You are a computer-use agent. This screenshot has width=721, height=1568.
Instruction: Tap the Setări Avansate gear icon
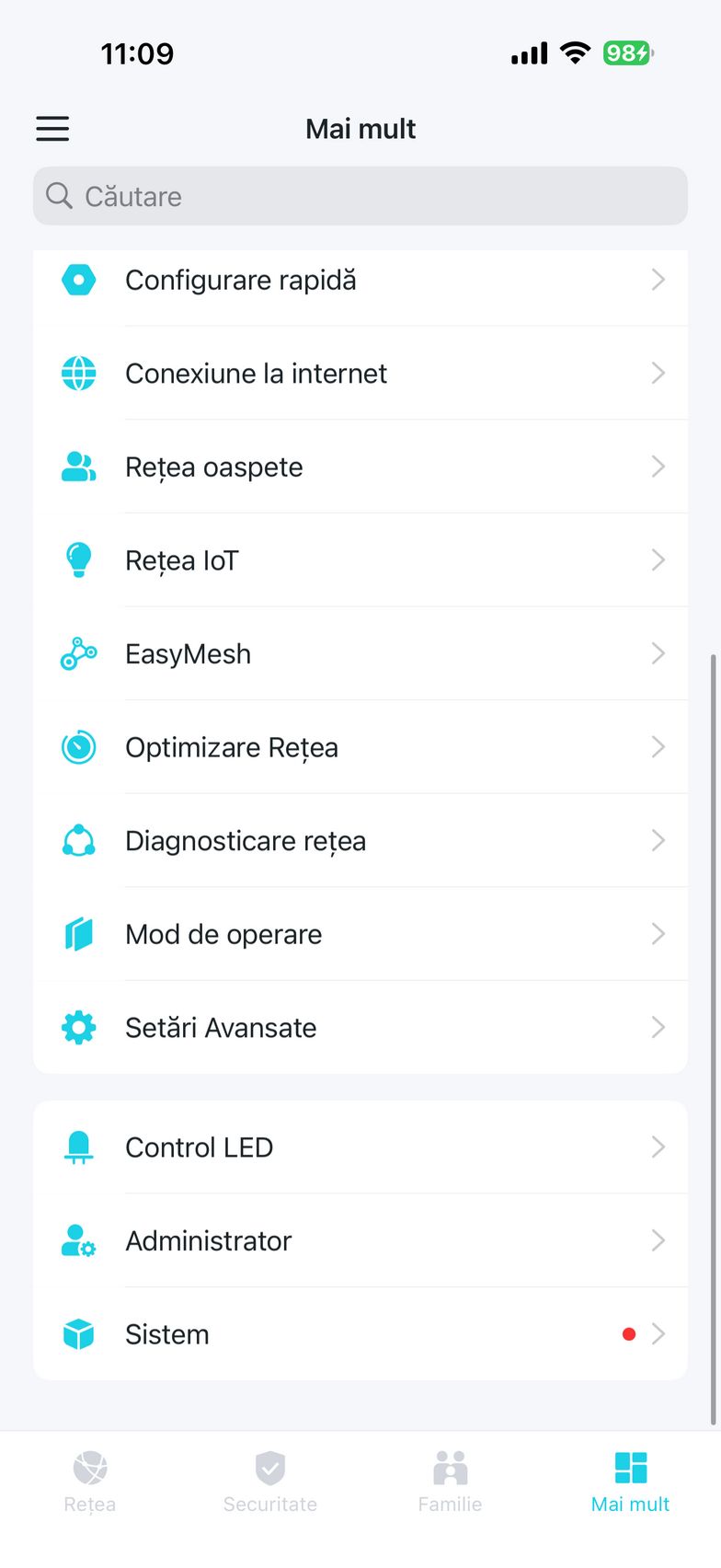79,1028
